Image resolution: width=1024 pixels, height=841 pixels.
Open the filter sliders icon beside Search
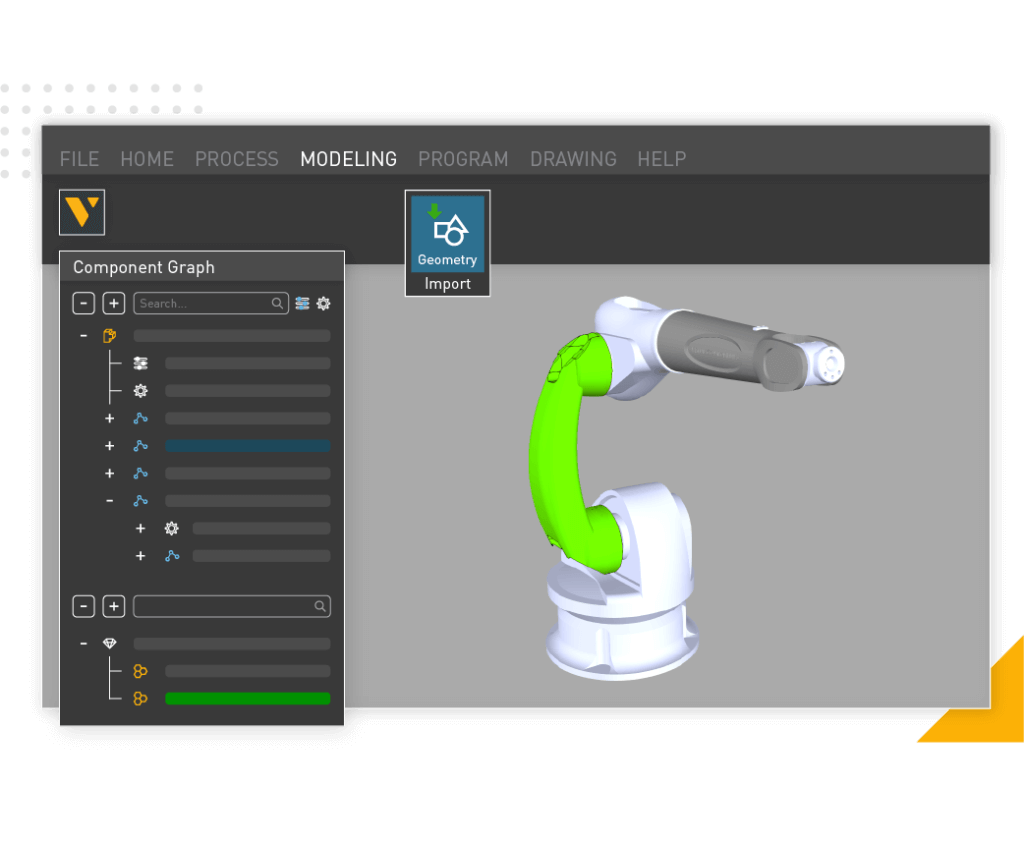[x=302, y=304]
